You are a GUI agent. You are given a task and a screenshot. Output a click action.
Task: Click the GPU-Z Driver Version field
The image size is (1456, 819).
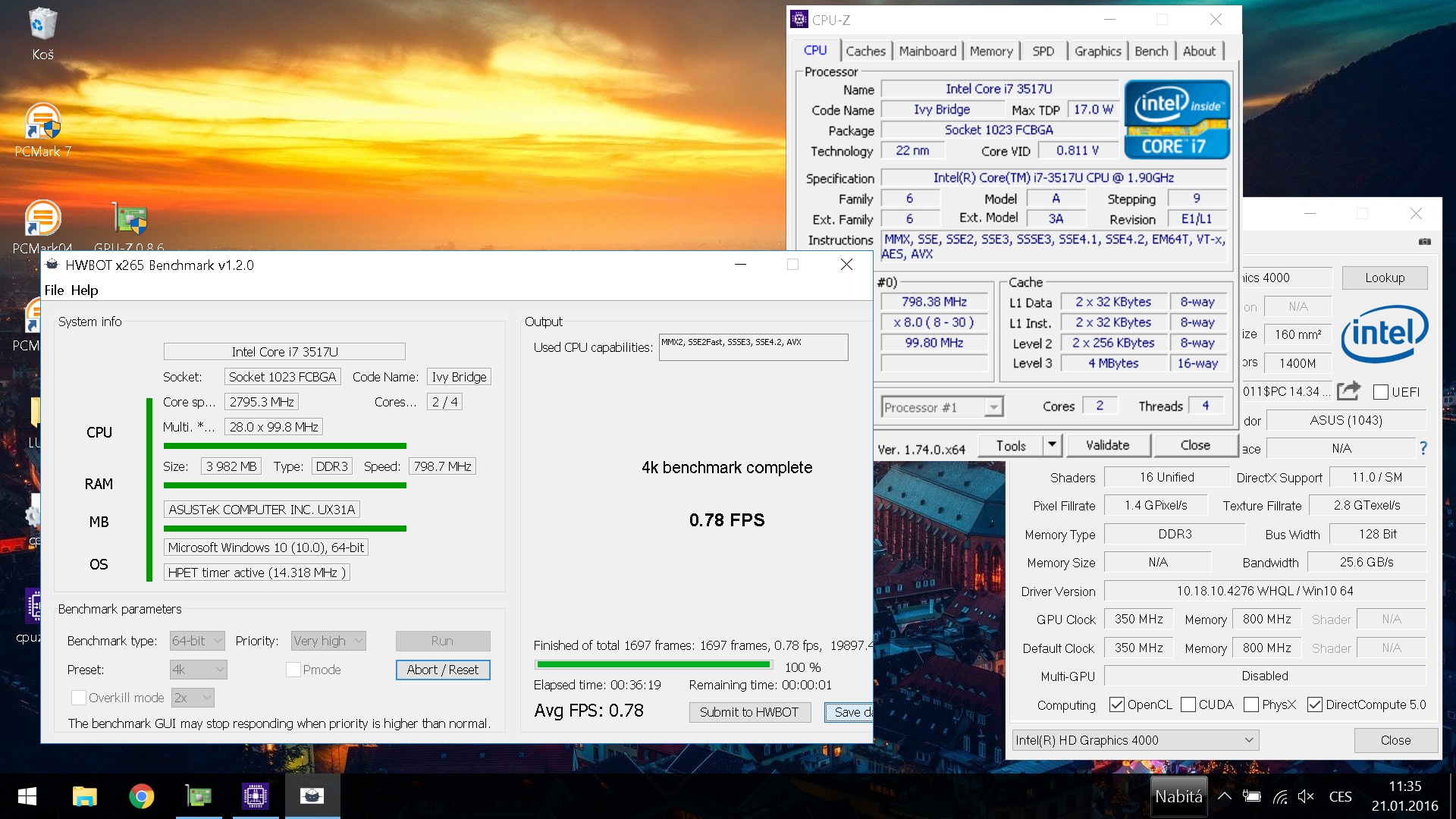coord(1264,591)
